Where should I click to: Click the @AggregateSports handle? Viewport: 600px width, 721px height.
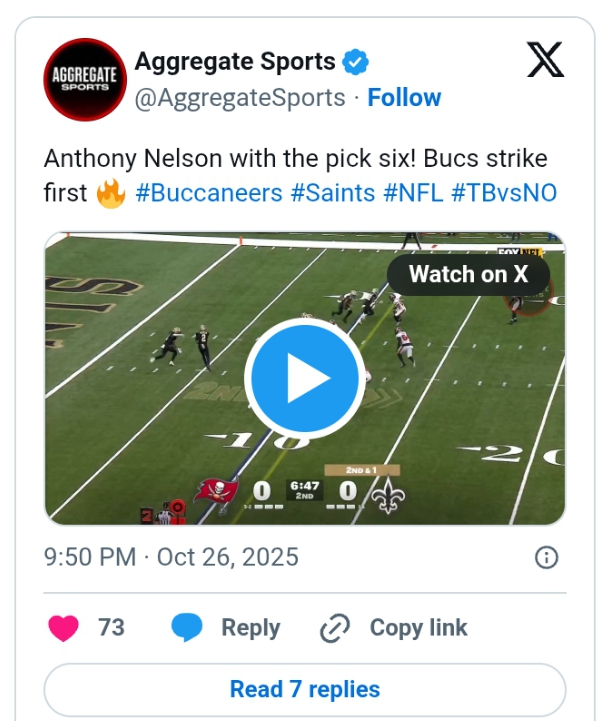pos(240,98)
